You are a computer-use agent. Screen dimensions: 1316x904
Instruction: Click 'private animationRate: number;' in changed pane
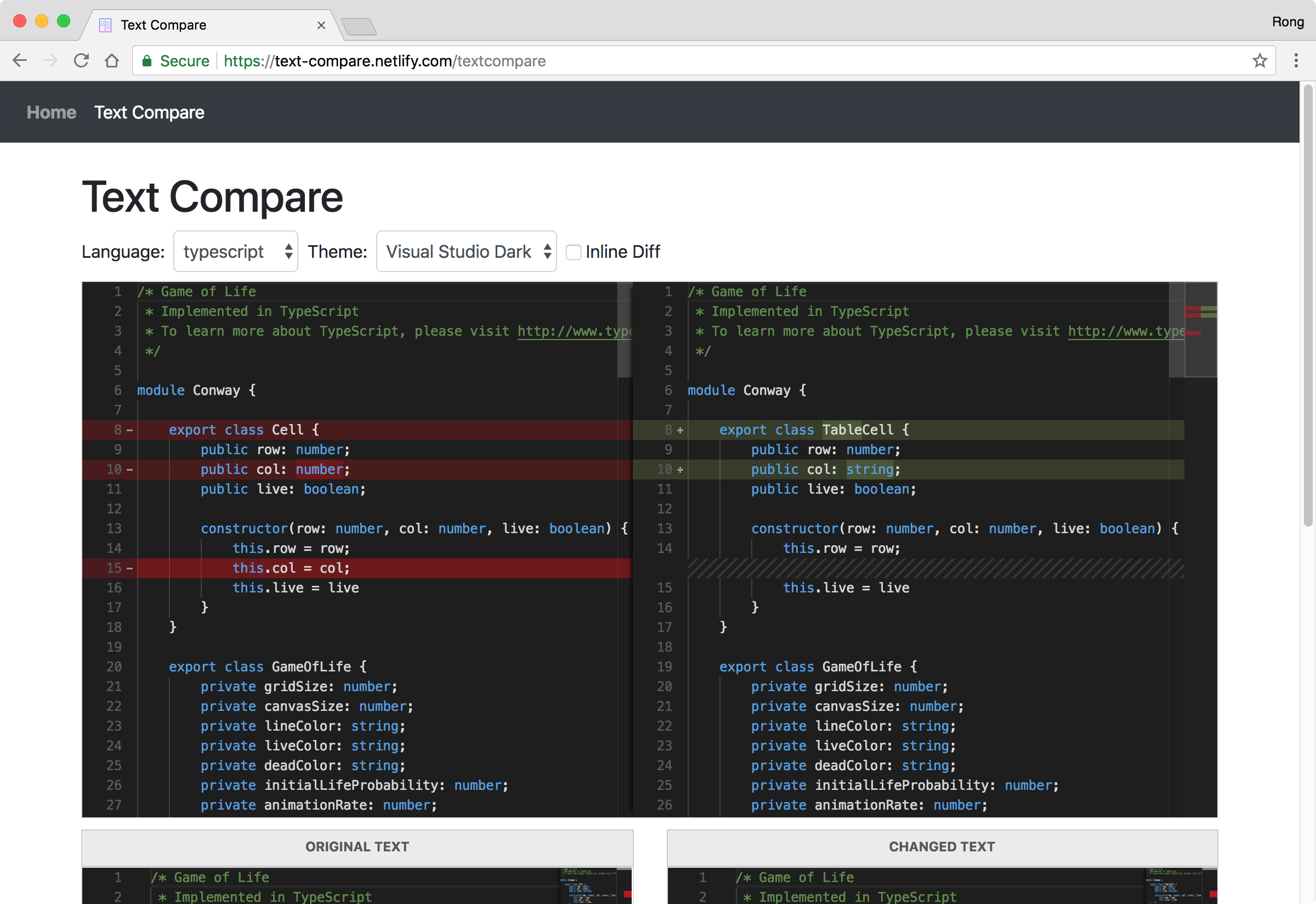[869, 805]
